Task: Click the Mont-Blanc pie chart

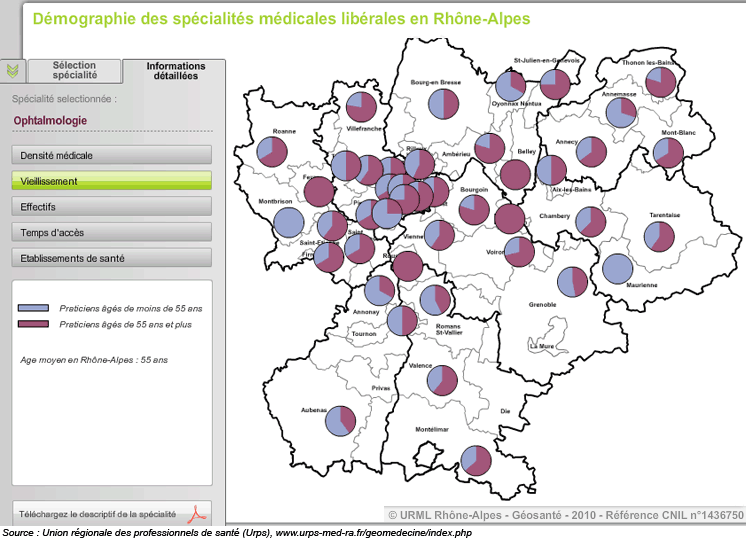Action: click(x=668, y=153)
